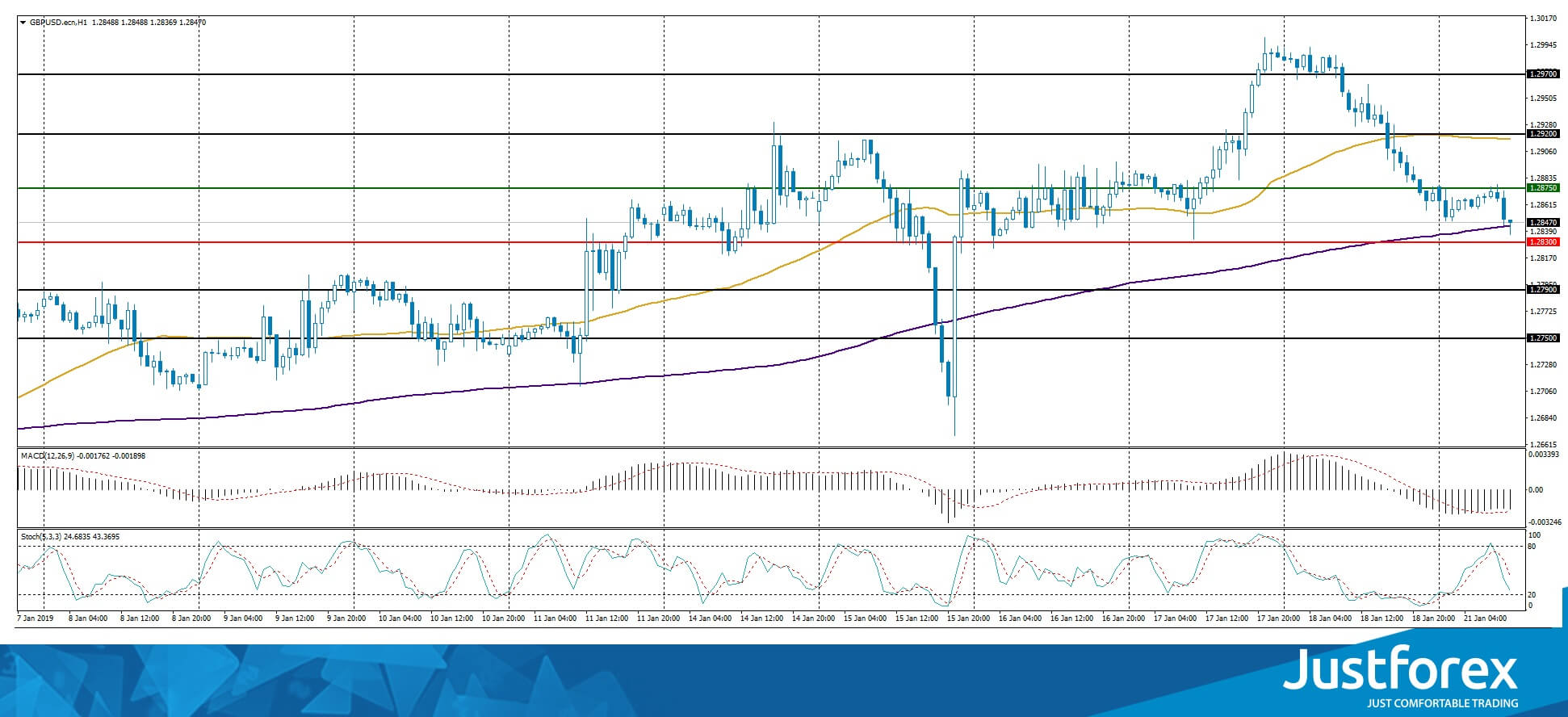Click the 1.29945 price axis value
Screen dimensions: 1568x717
1544,45
